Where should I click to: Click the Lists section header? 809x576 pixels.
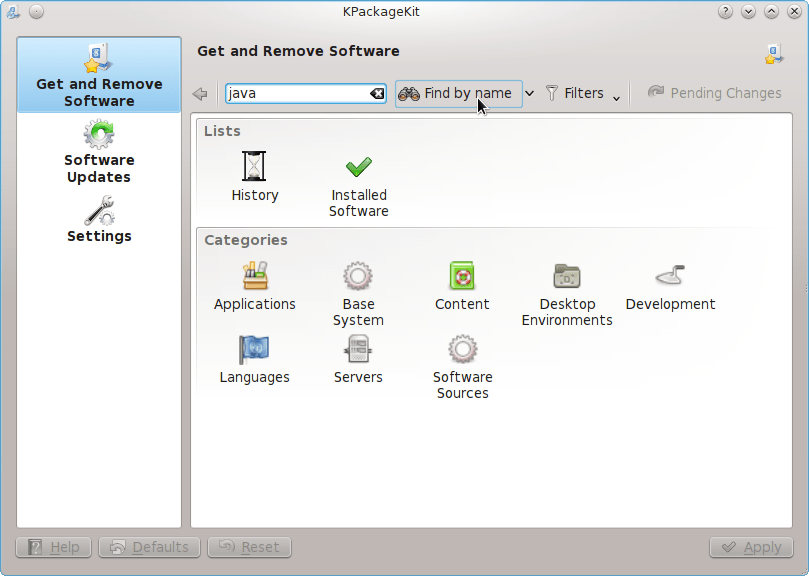222,131
